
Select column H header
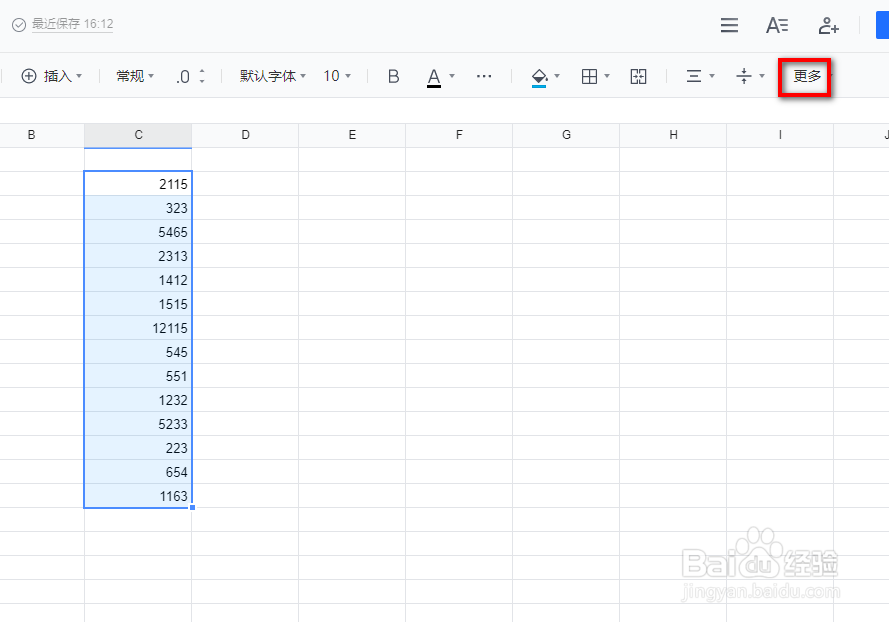pyautogui.click(x=673, y=135)
